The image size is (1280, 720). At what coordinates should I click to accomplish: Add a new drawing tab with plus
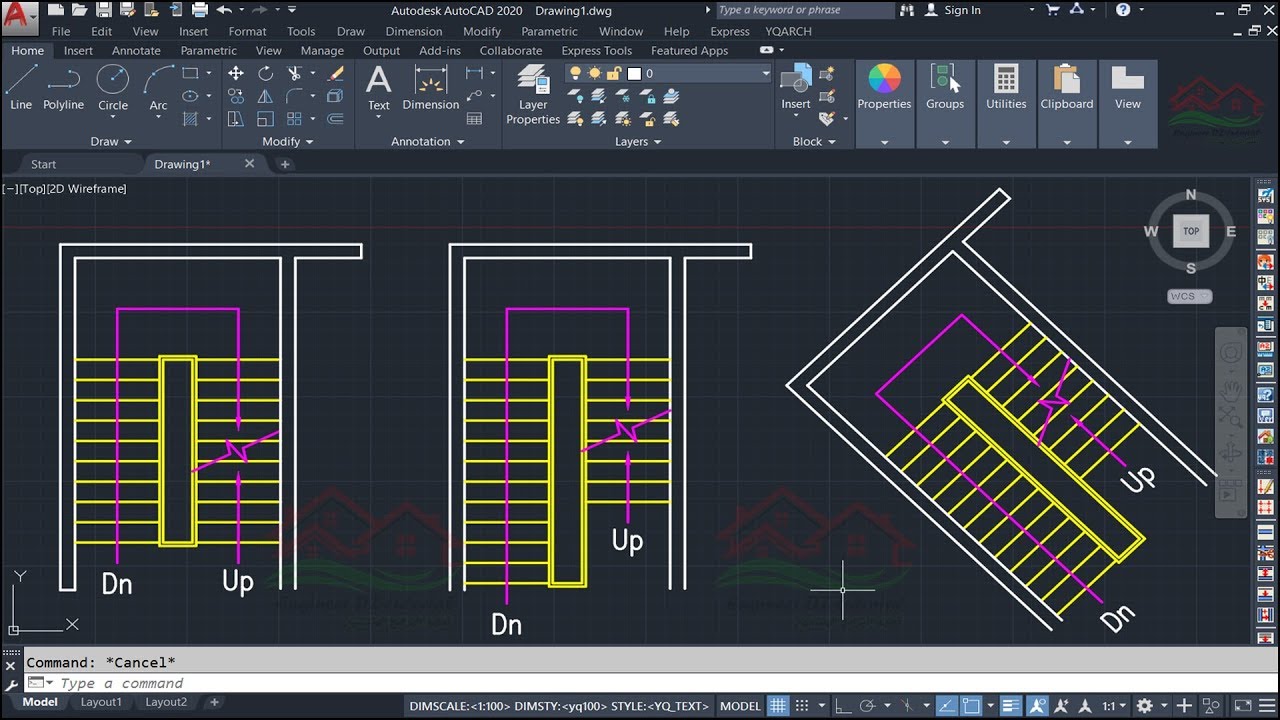click(x=285, y=164)
